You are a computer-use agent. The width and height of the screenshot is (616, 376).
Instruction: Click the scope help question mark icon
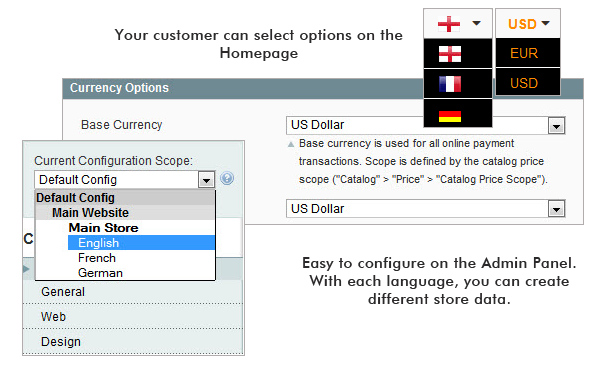(x=227, y=179)
